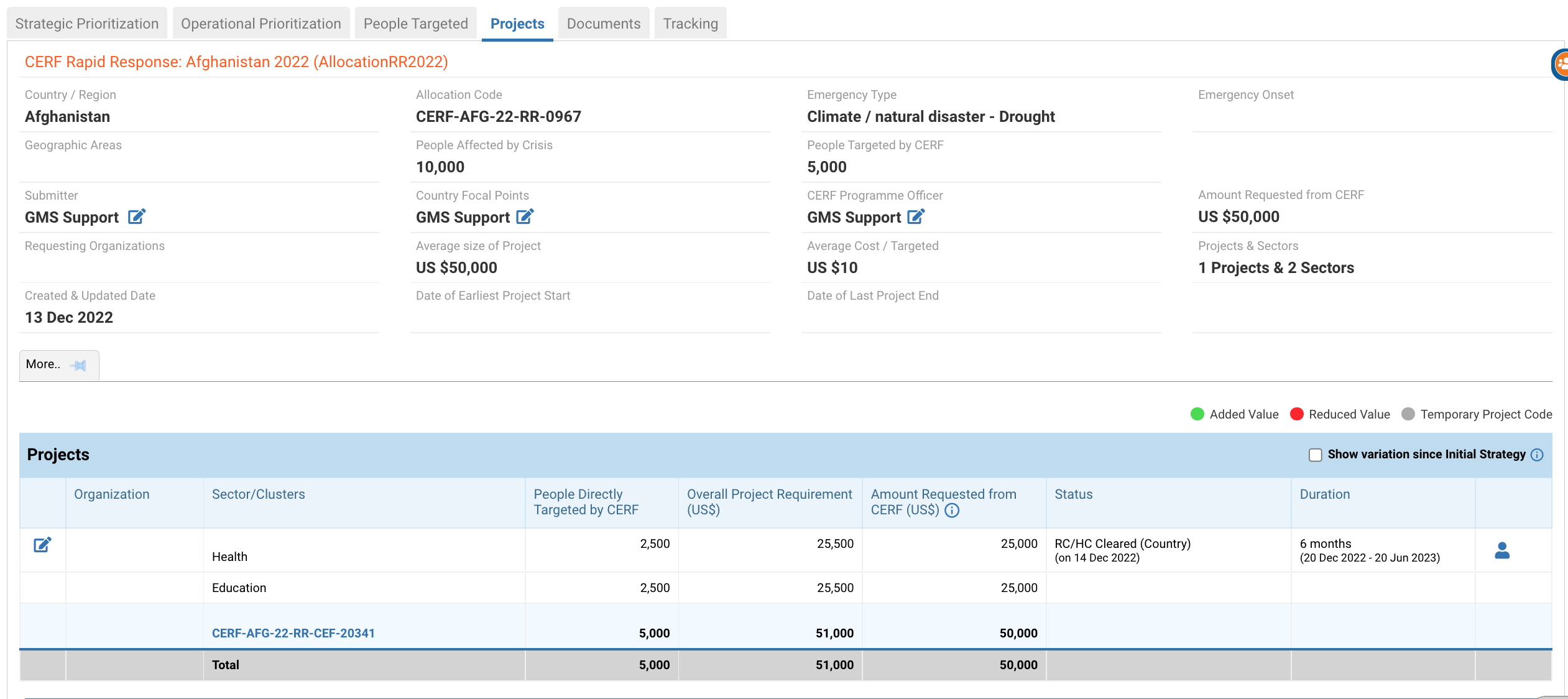The height and width of the screenshot is (699, 1568).
Task: Open the orange user widget at top right
Action: click(x=1559, y=64)
